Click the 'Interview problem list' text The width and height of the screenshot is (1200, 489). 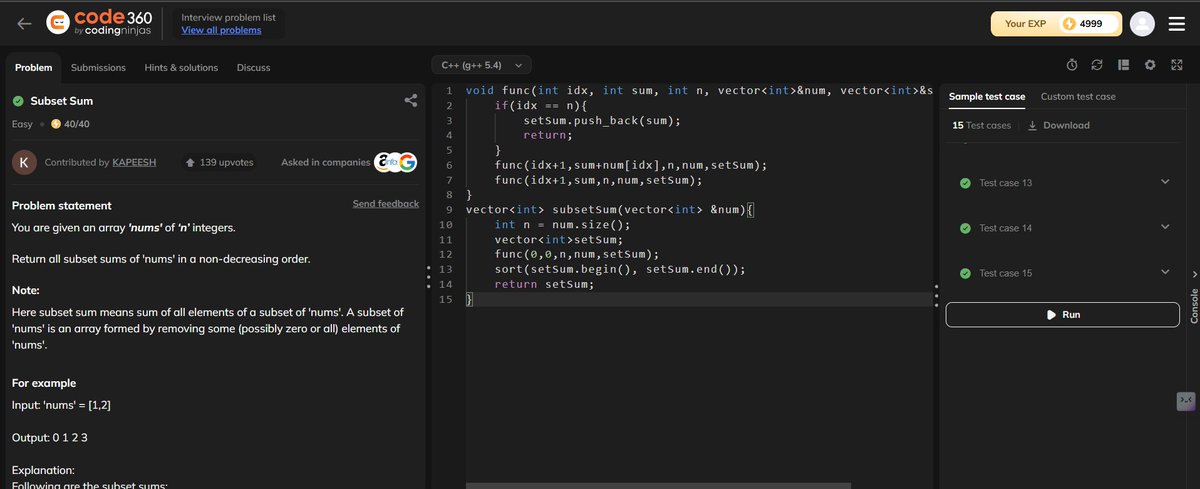coord(229,17)
